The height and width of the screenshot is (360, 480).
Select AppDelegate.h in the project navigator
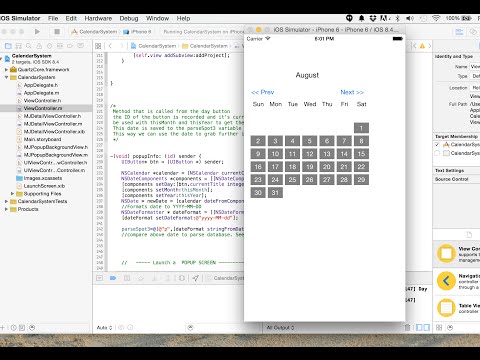[41, 85]
